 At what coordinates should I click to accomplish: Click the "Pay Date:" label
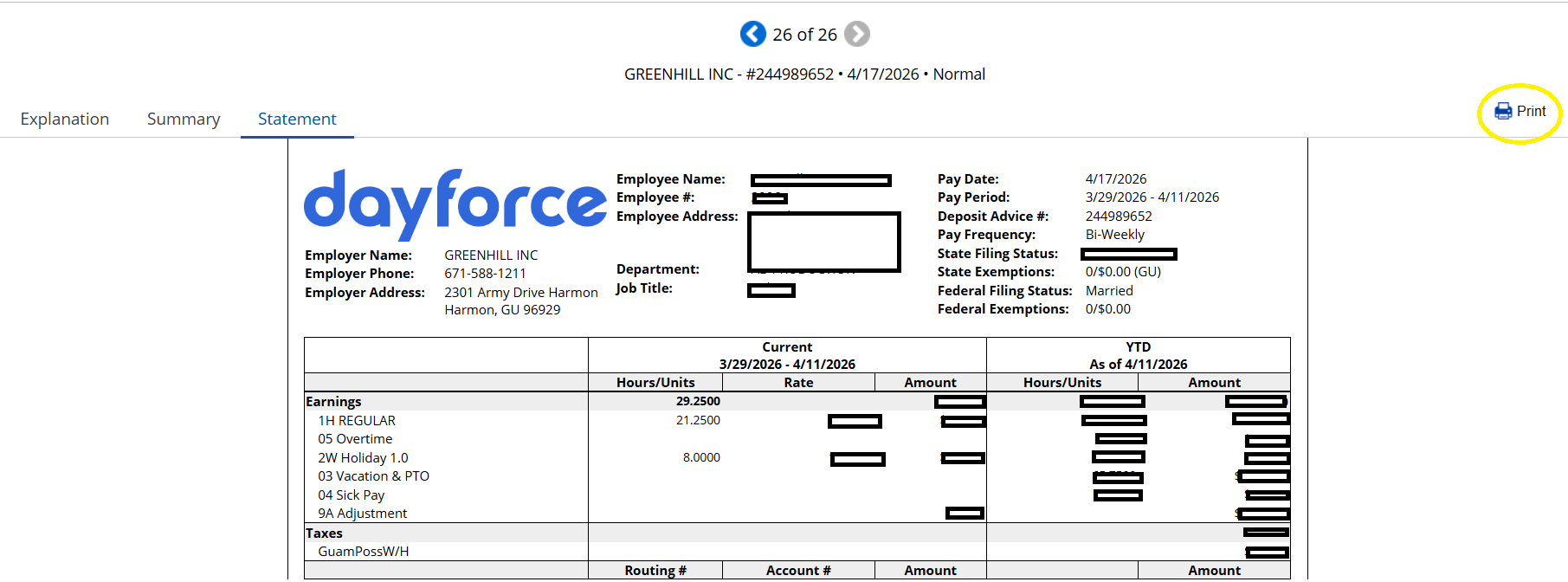968,179
